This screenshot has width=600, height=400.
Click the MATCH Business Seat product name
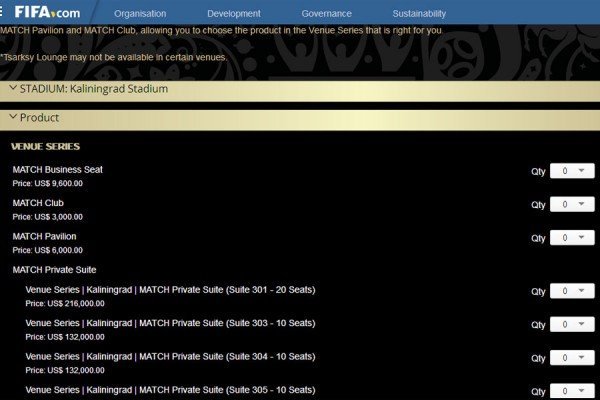point(57,169)
